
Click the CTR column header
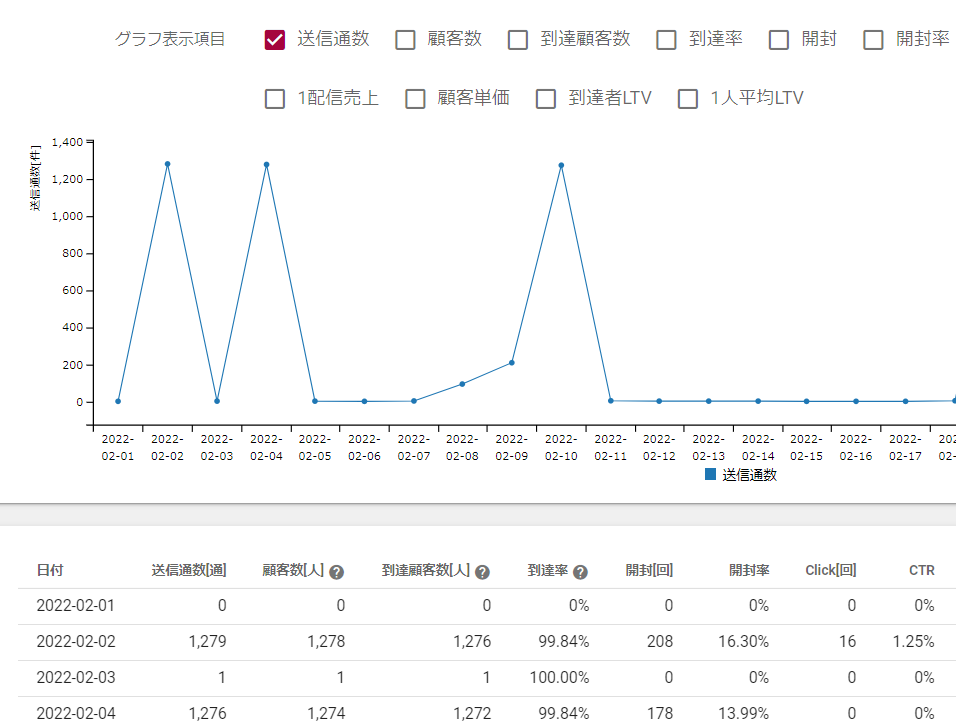[x=921, y=571]
